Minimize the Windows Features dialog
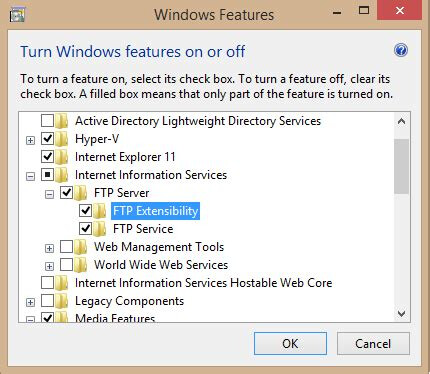This screenshot has width=430, height=374. pyautogui.click(x=337, y=13)
